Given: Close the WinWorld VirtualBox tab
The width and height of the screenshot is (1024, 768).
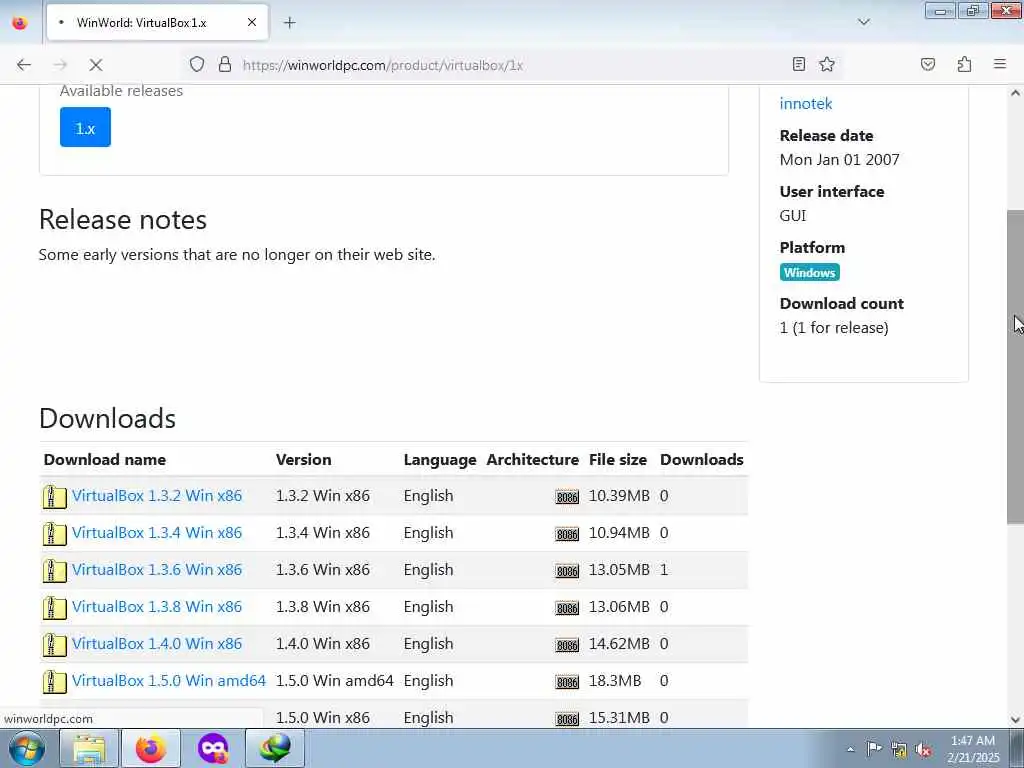Looking at the screenshot, I should click(252, 23).
